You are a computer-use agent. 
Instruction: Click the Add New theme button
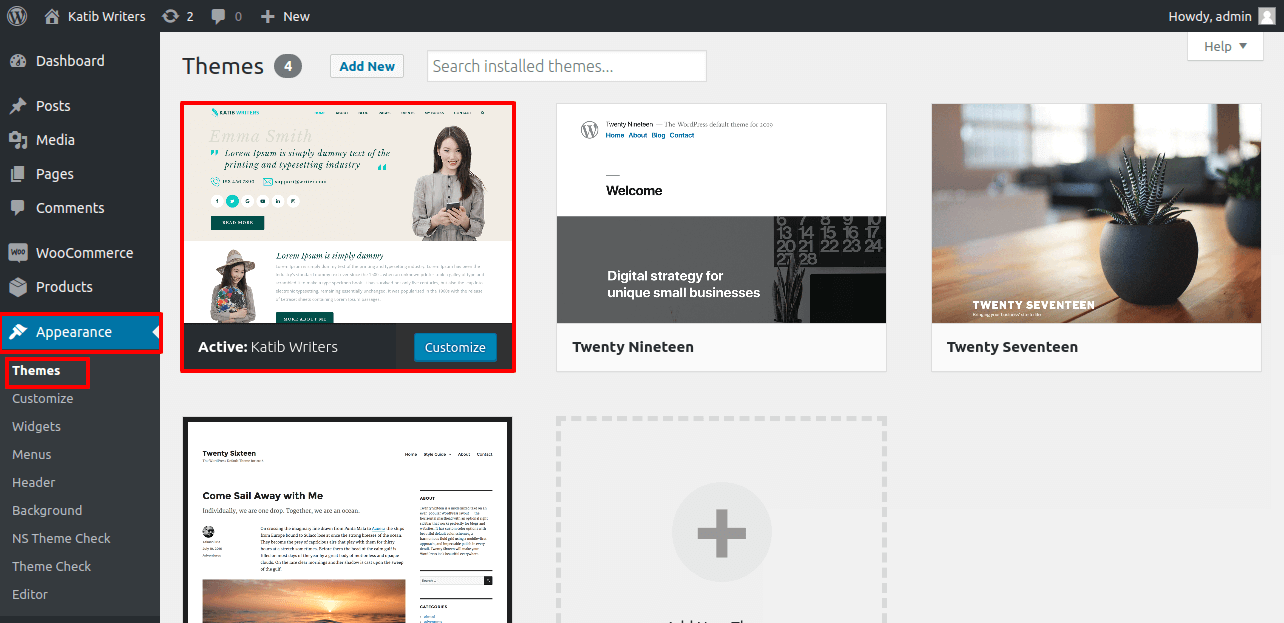point(367,66)
